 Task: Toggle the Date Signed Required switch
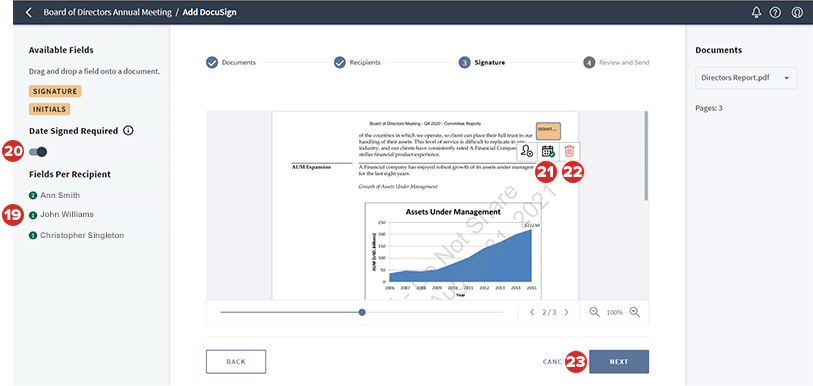[x=38, y=152]
